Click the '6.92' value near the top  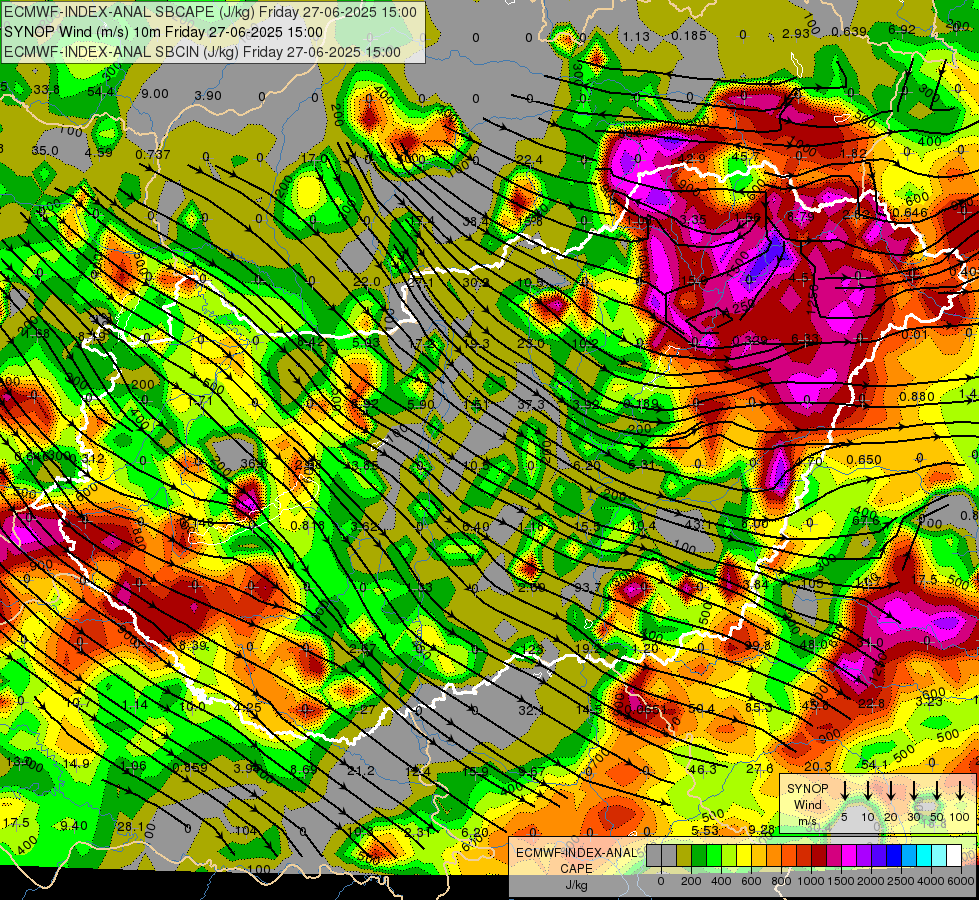[x=902, y=30]
